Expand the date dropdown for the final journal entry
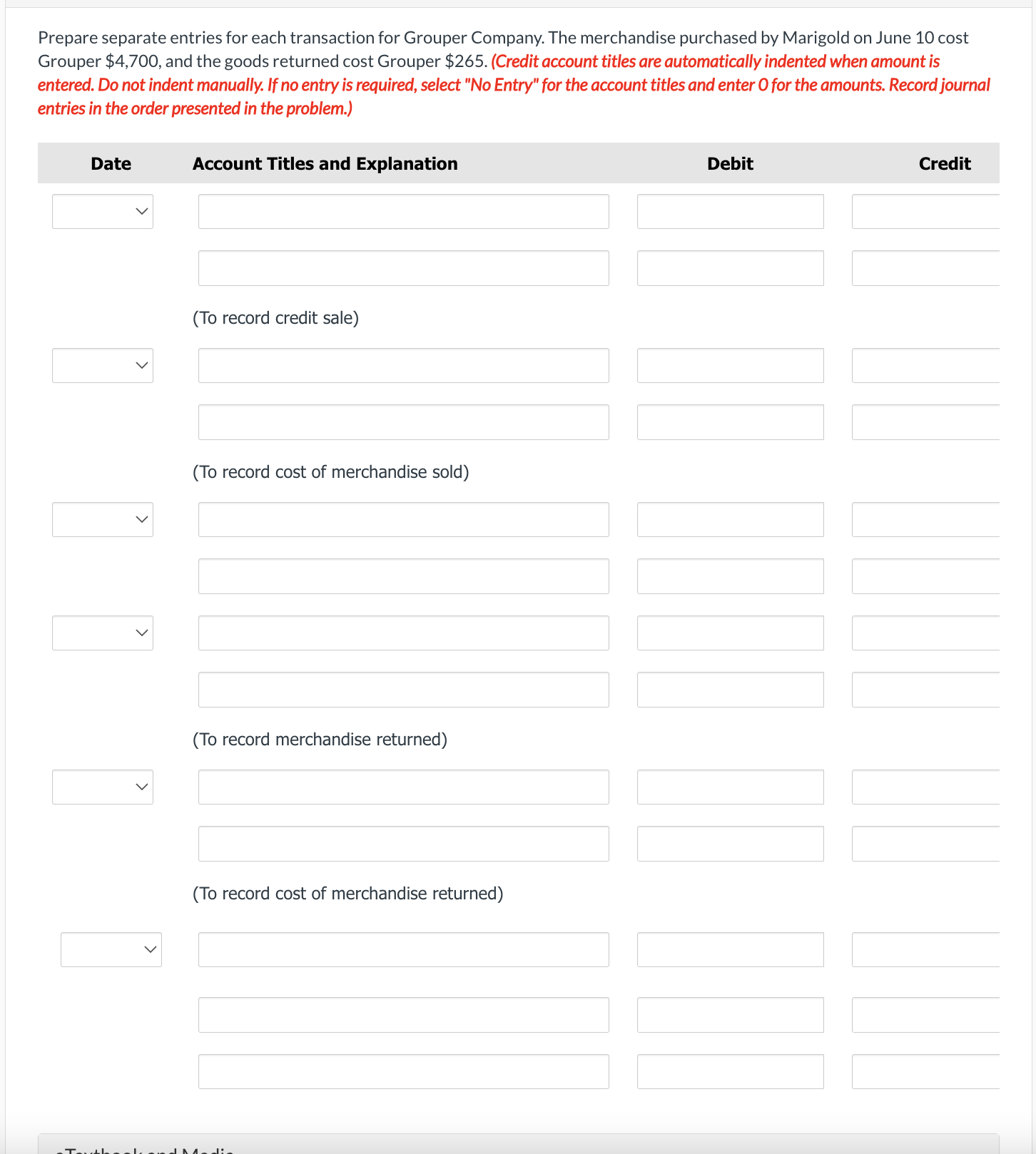Screen dimensions: 1036x1154 (111, 949)
